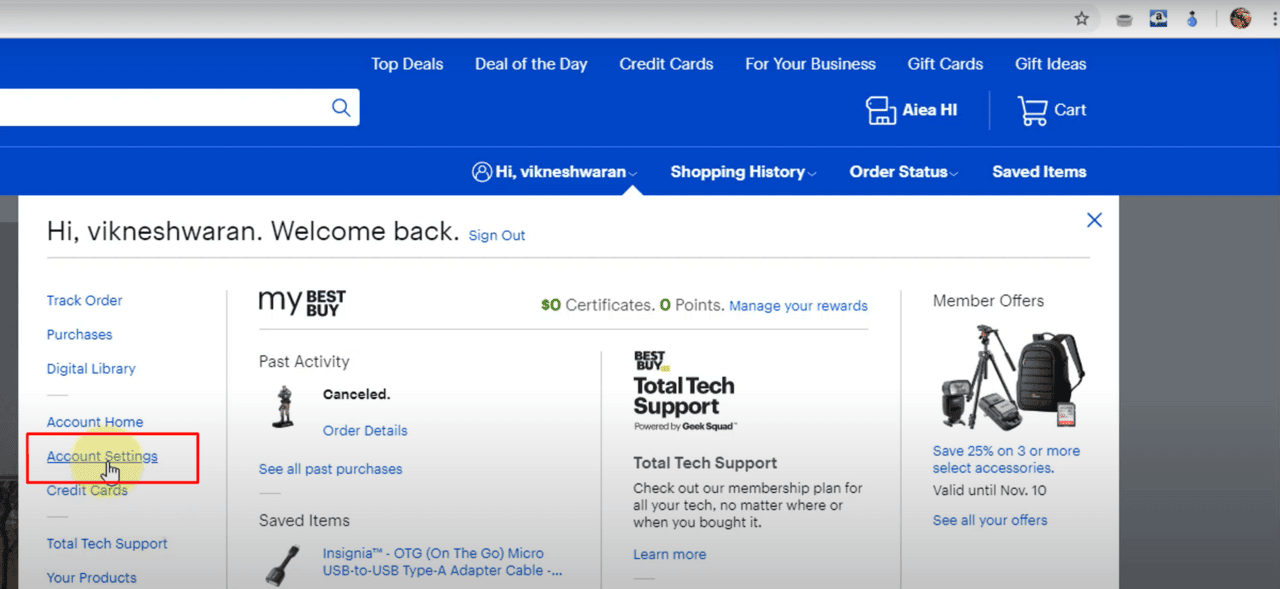
Task: Click the bookmark star icon
Action: point(1081,18)
